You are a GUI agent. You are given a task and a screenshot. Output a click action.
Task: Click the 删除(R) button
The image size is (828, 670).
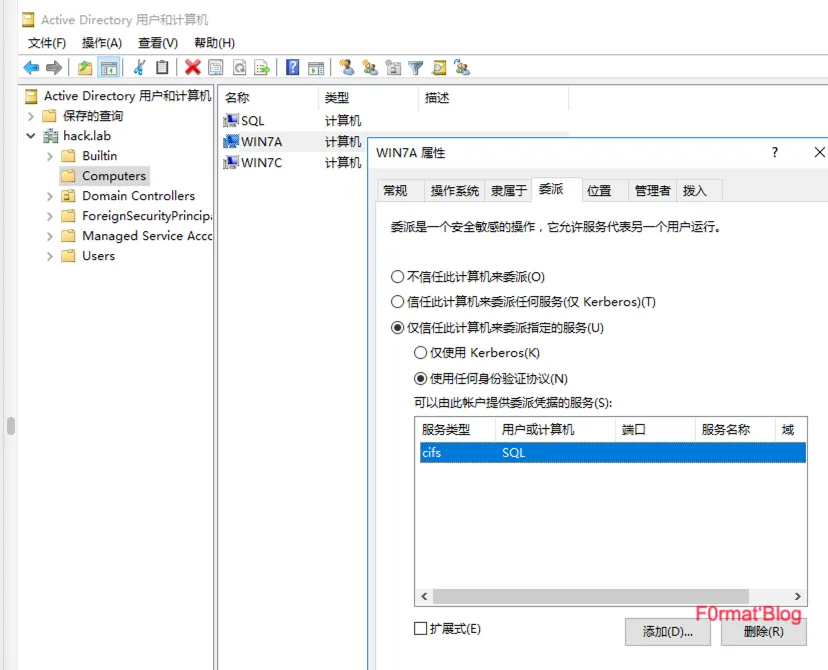763,632
